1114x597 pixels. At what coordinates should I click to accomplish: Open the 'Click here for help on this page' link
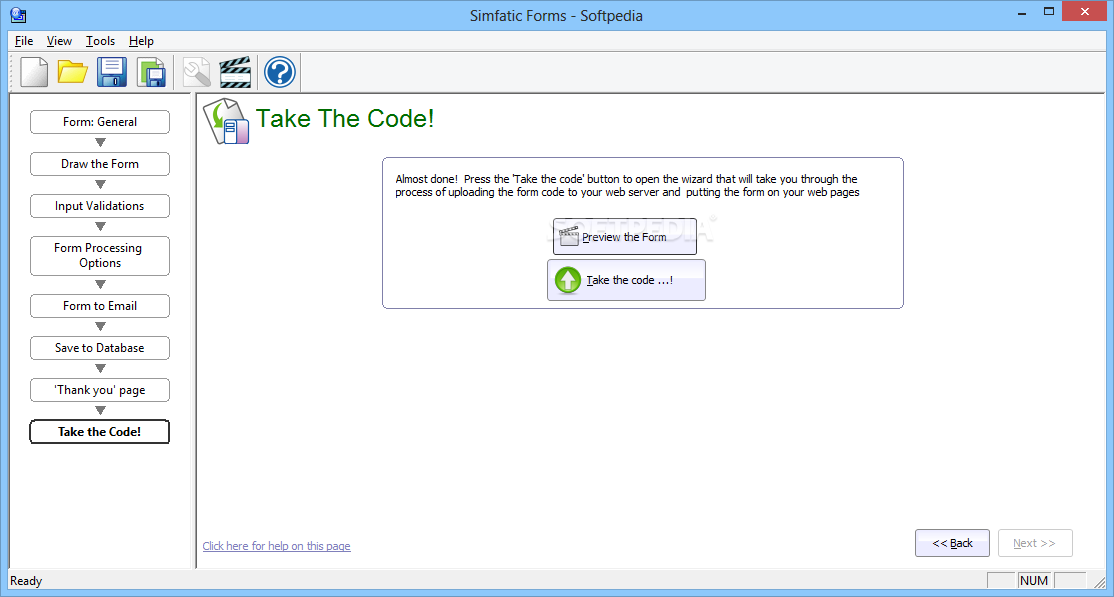coord(276,546)
